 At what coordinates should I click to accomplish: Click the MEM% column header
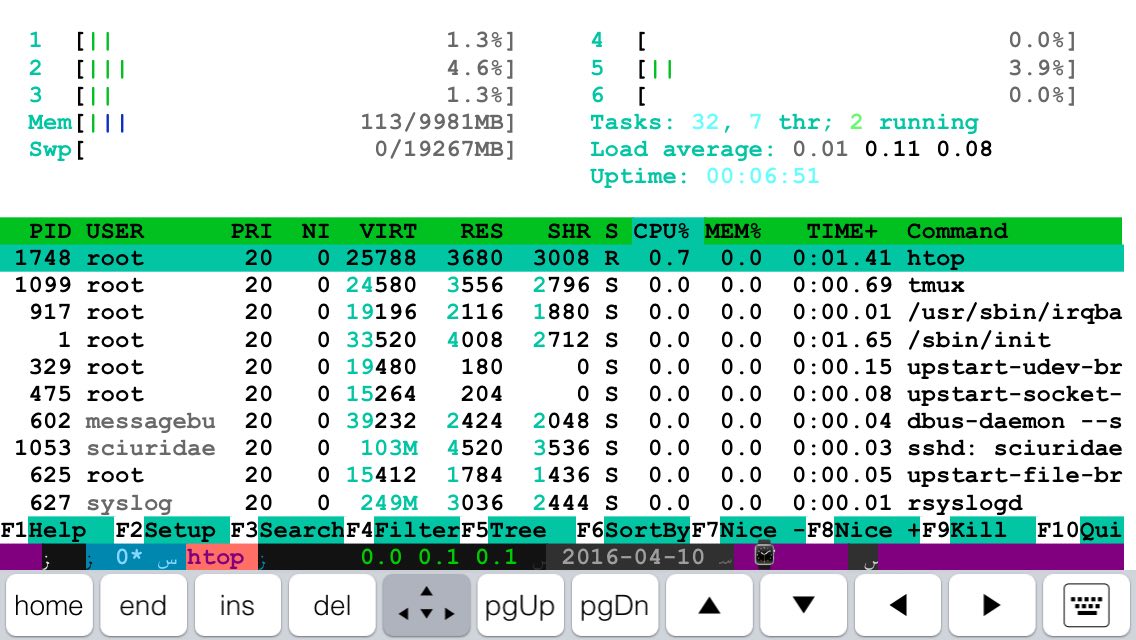click(733, 231)
